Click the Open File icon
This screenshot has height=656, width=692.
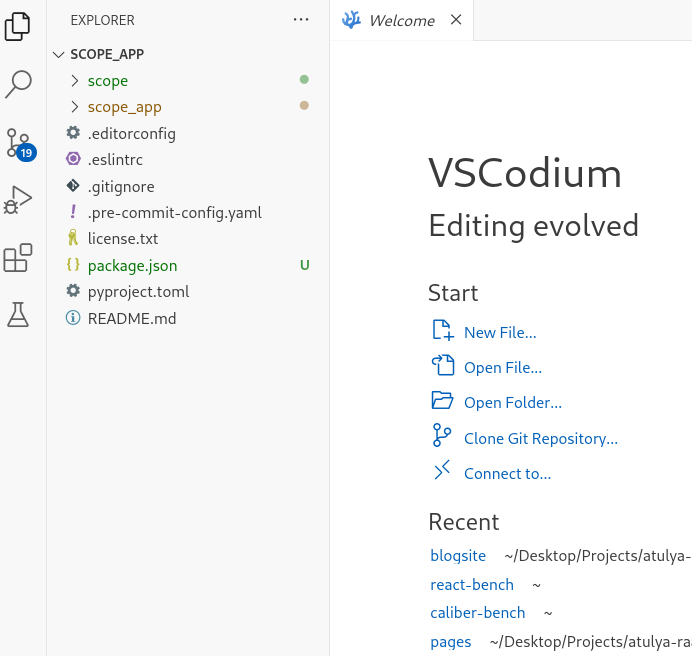click(443, 366)
